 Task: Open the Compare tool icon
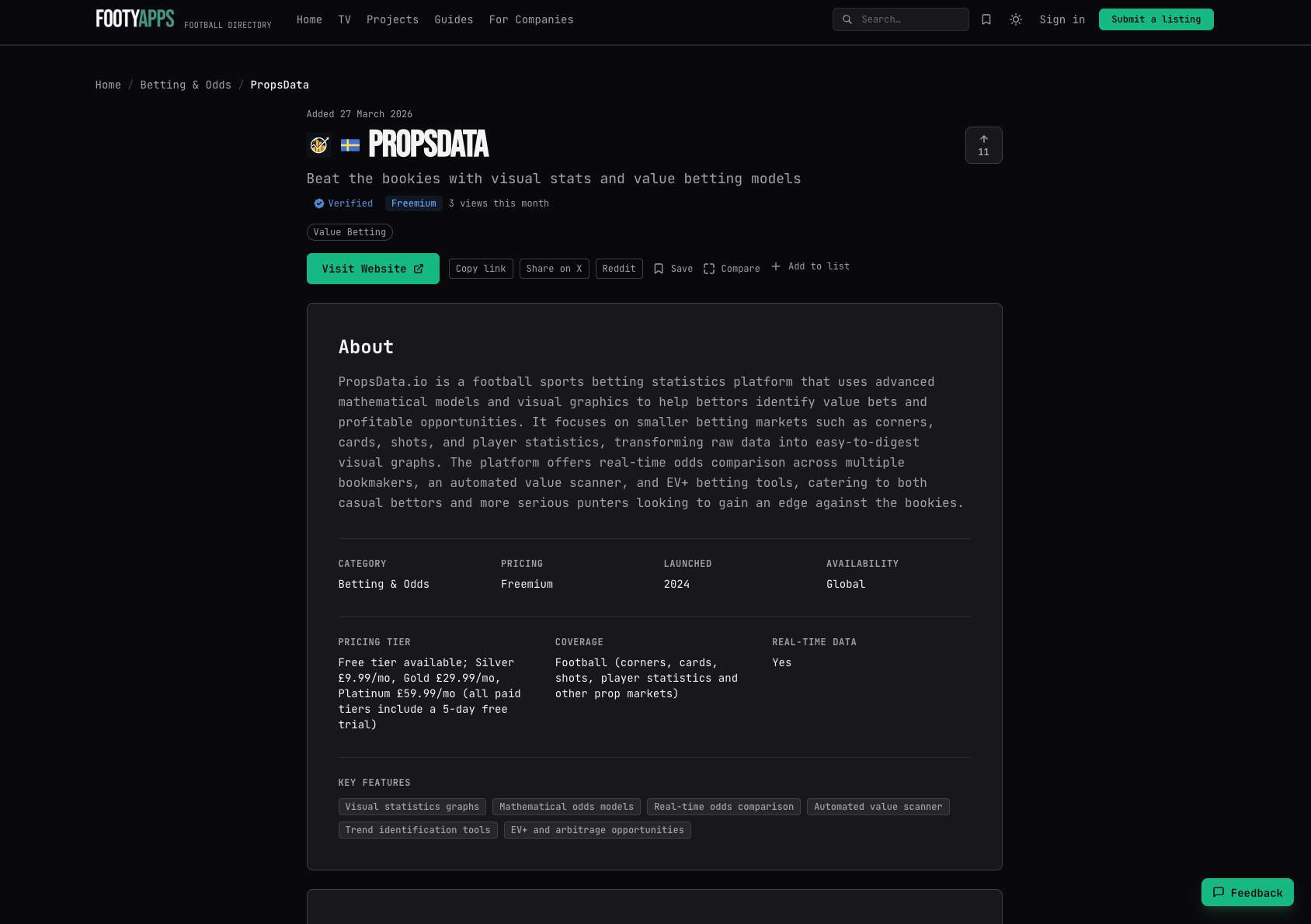click(x=709, y=267)
